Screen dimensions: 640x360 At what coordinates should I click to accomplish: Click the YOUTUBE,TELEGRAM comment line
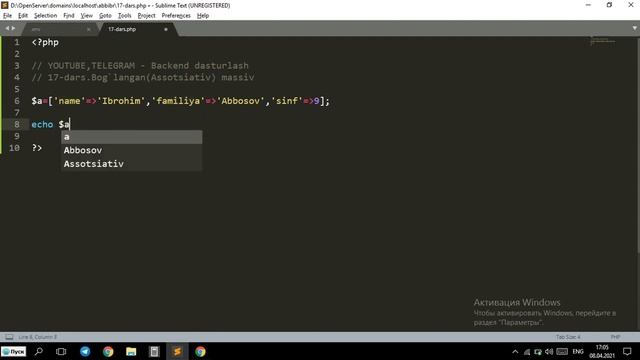tap(140, 66)
